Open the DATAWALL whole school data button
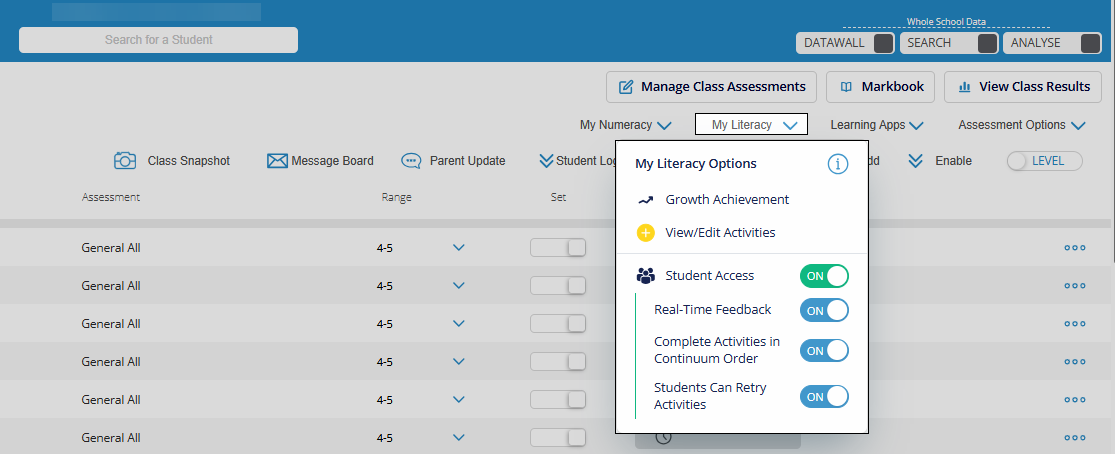Viewport: 1115px width, 454px height. [845, 43]
